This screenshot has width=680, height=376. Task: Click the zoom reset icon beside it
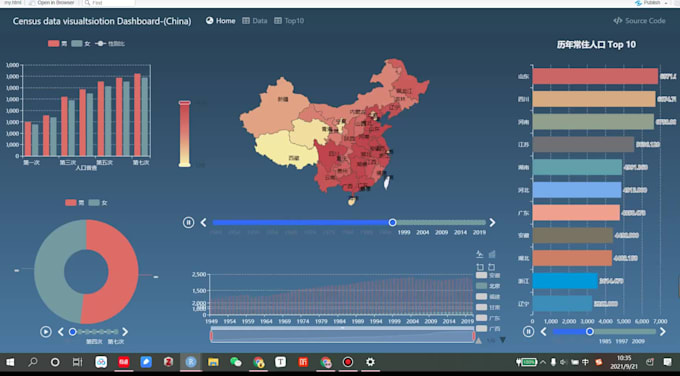pyautogui.click(x=491, y=267)
